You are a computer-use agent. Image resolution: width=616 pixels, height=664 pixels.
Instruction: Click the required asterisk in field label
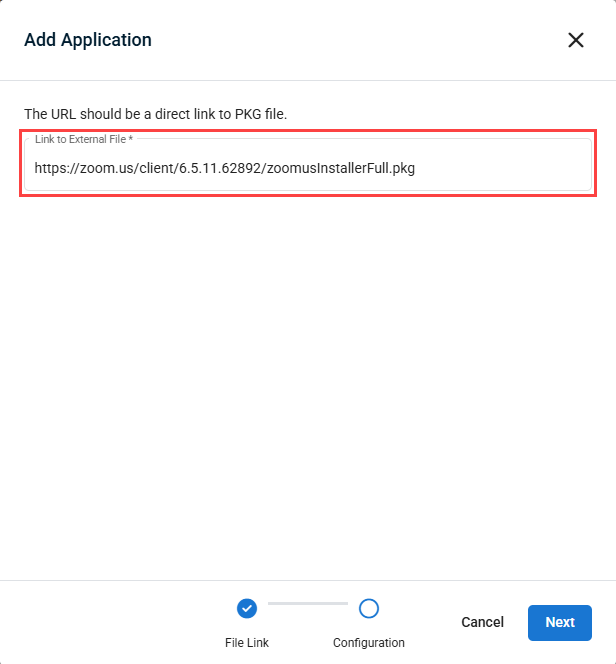tap(131, 138)
